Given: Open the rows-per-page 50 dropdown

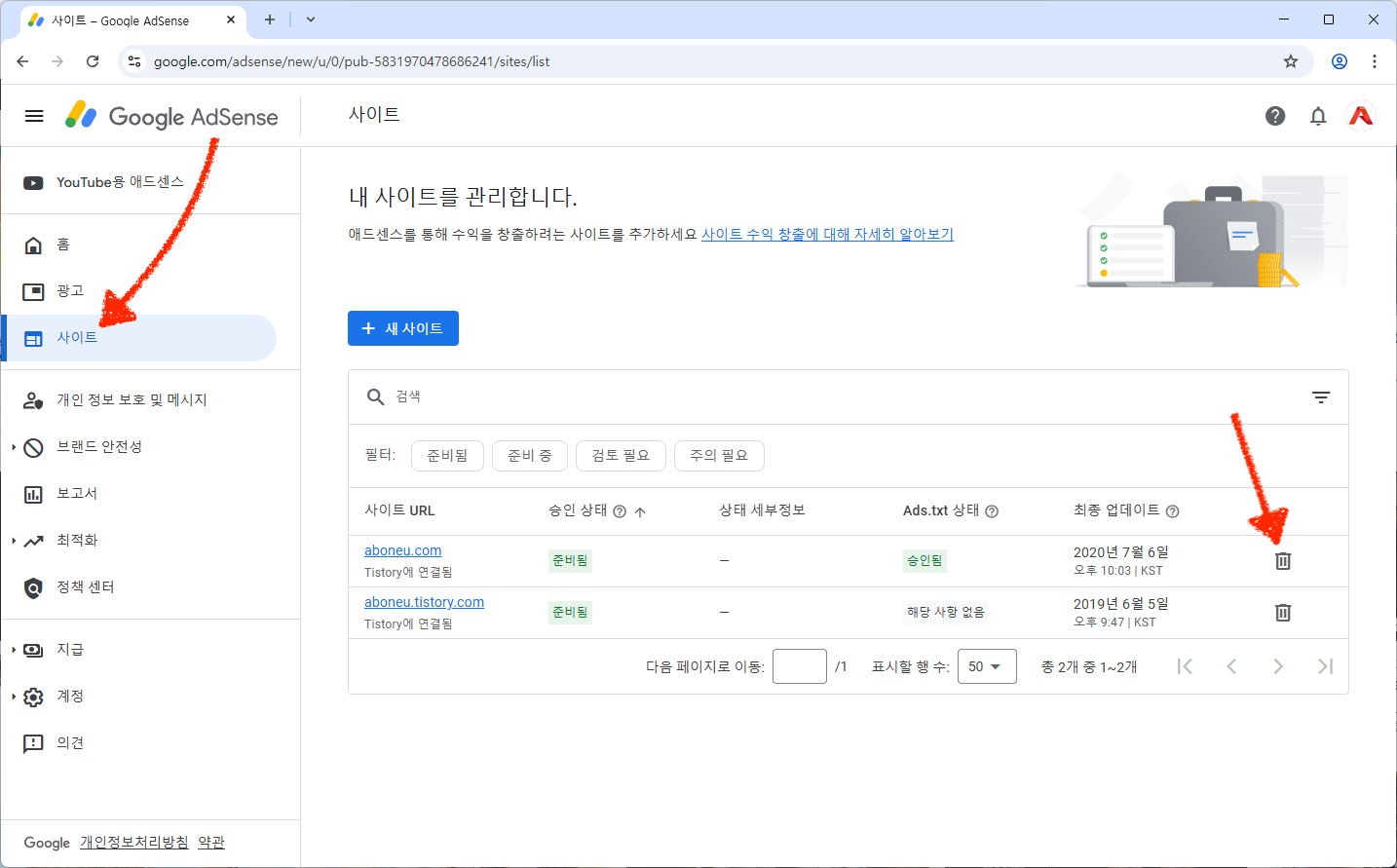Looking at the screenshot, I should pos(987,666).
